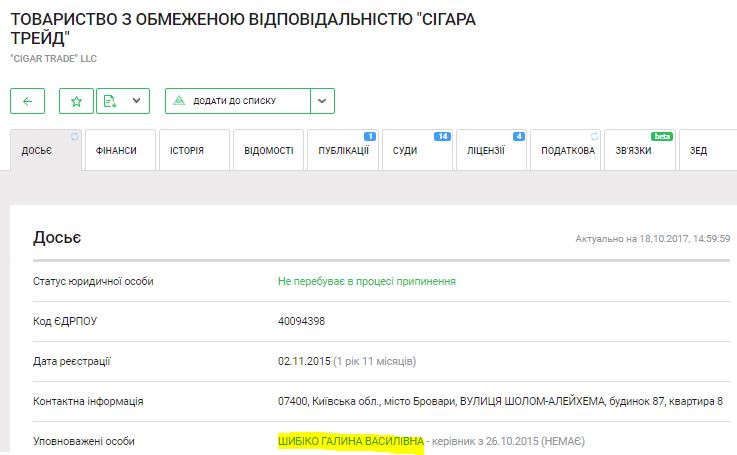Click the 4 badge on Ліцензії tab

[518, 136]
